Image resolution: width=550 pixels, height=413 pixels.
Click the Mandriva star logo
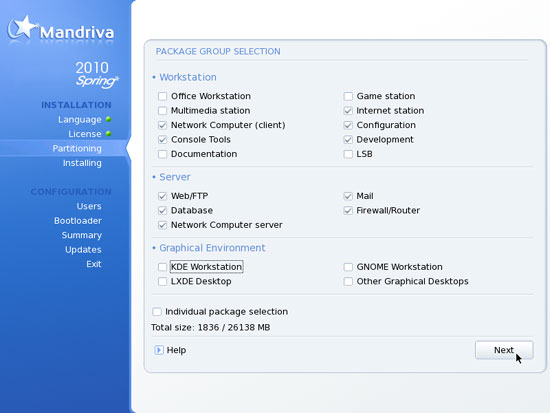point(23,28)
